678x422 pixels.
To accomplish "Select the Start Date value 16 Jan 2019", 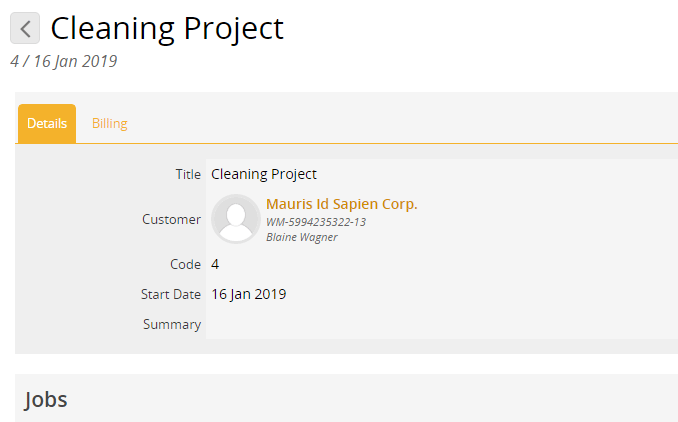I will [x=249, y=294].
